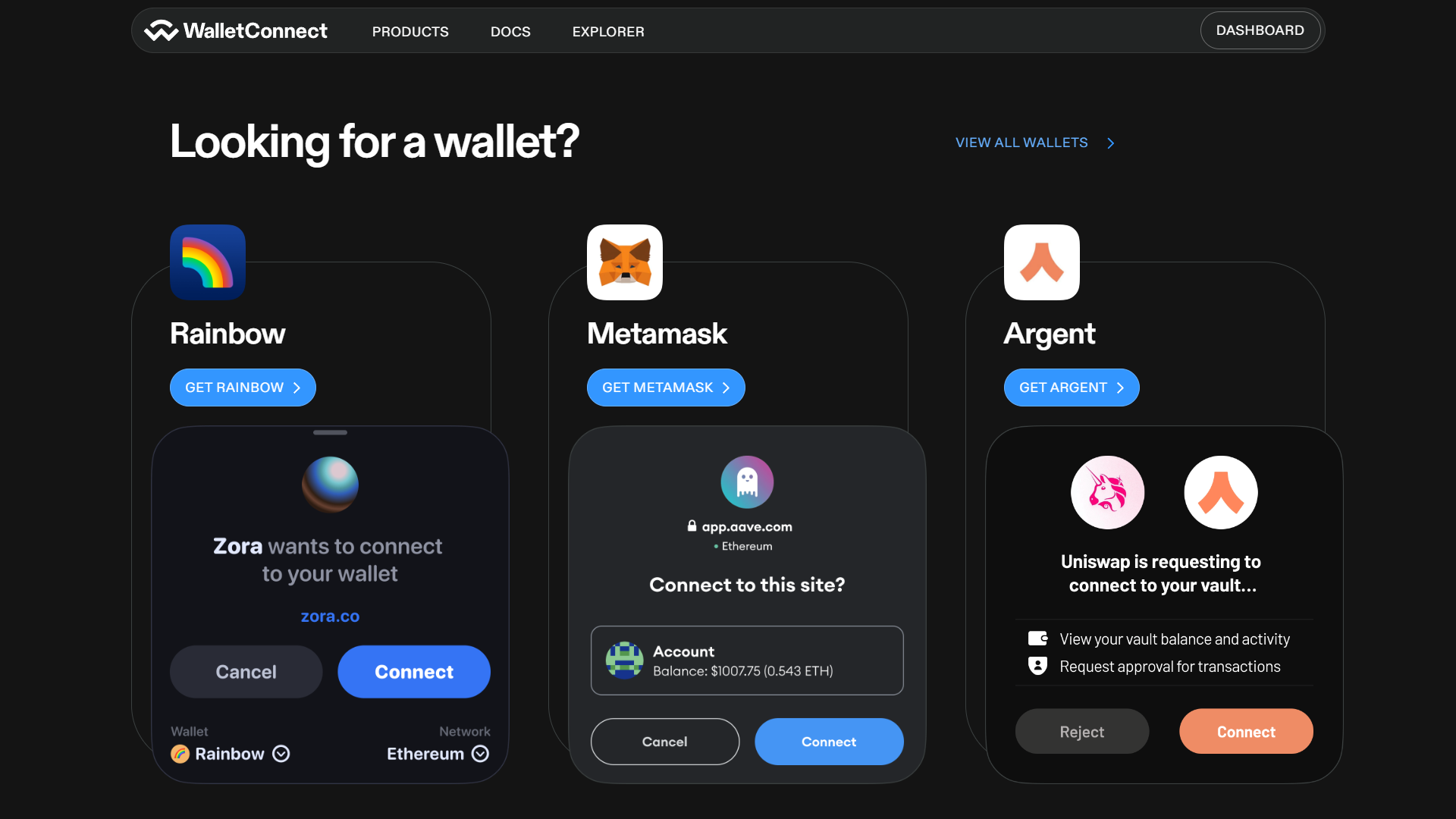Open the Products menu
This screenshot has height=819, width=1456.
410,32
